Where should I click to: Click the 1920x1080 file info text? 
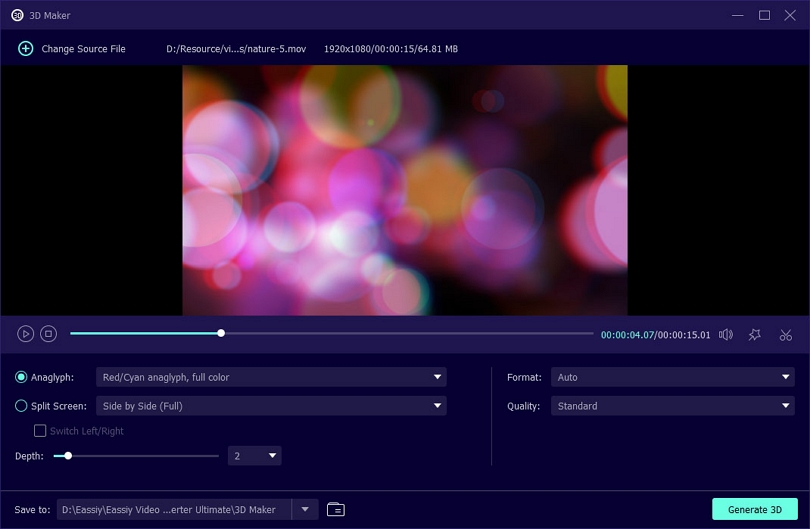[391, 49]
